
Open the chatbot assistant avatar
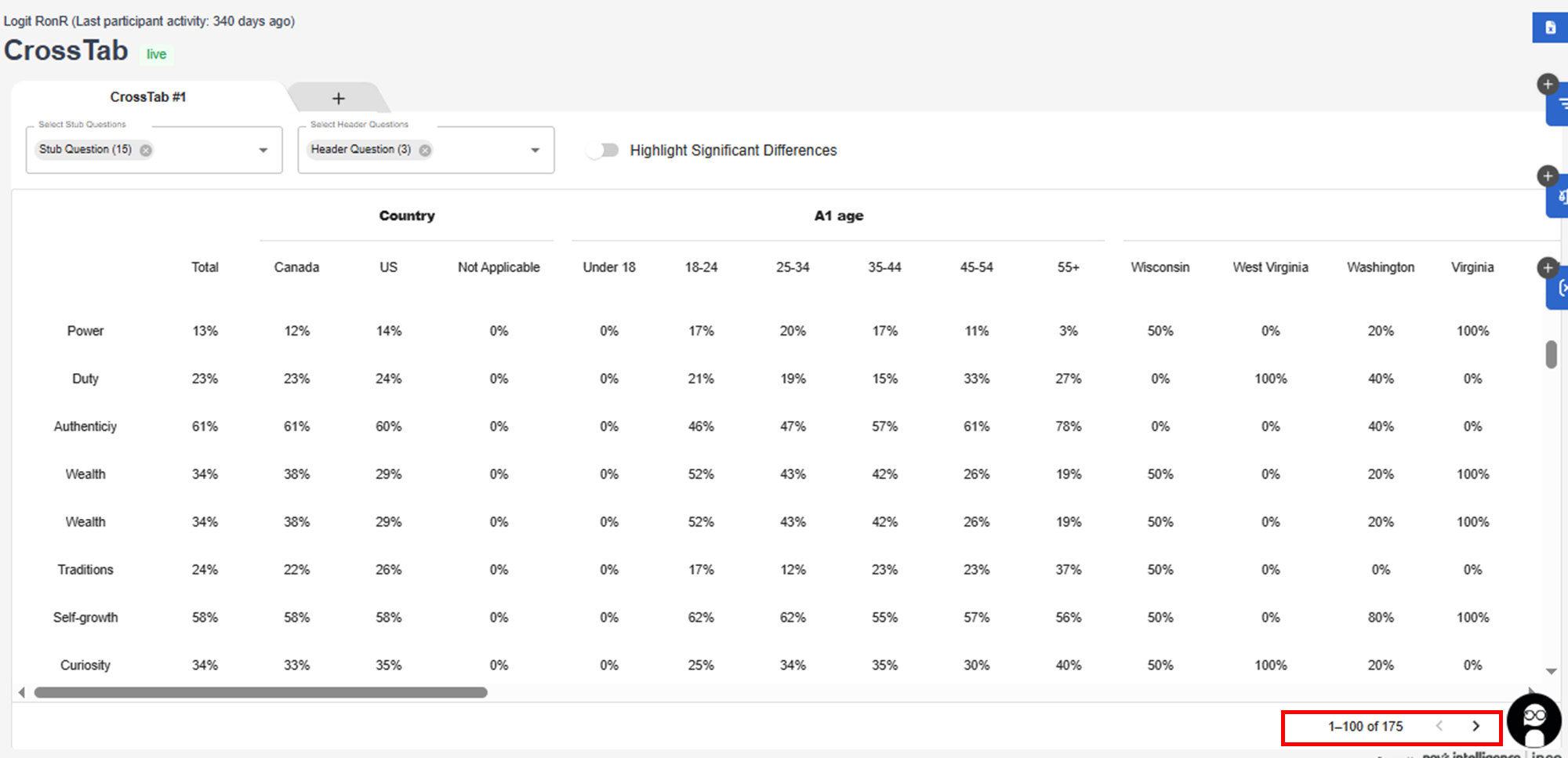[1534, 720]
